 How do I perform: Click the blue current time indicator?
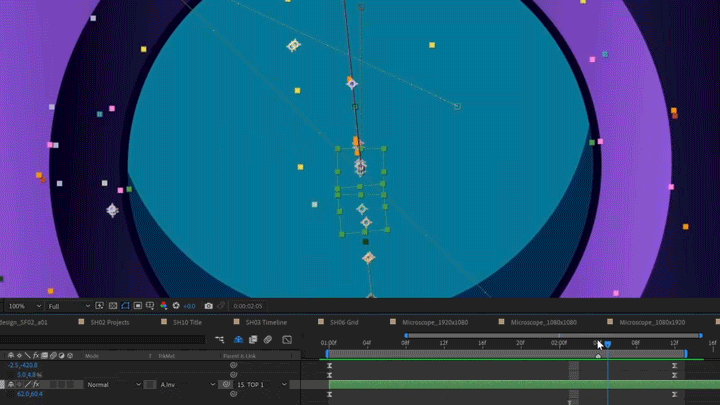[608, 344]
